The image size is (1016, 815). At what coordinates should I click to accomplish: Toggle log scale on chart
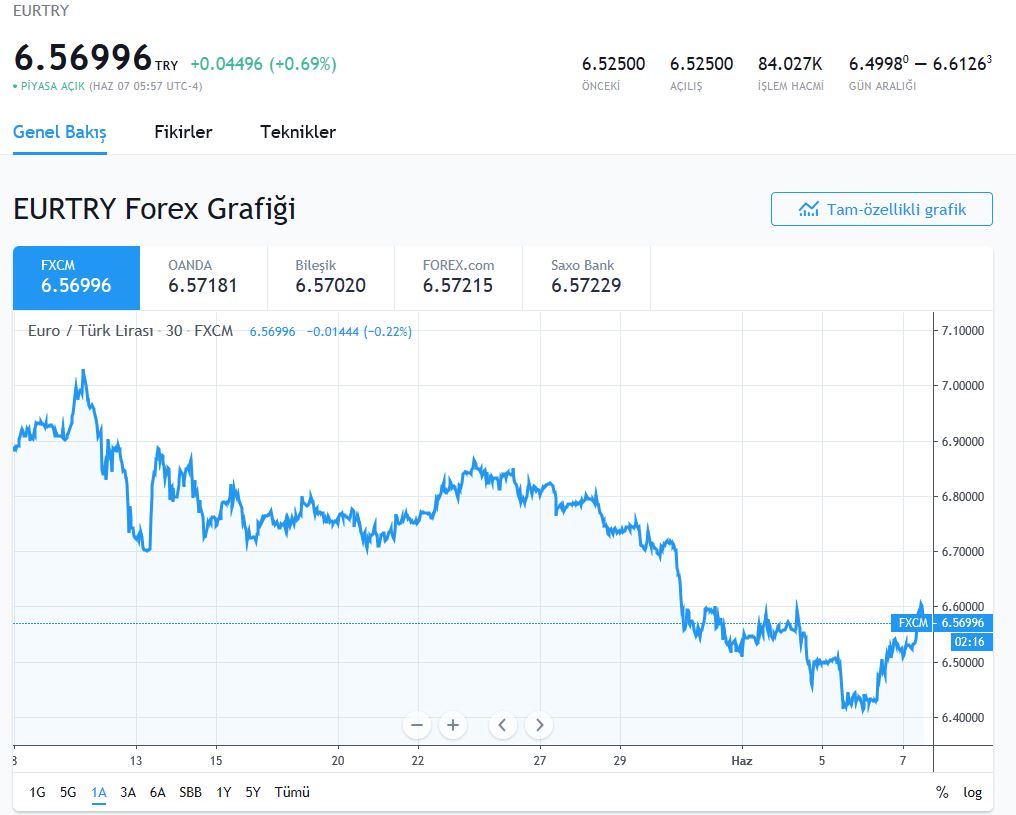(972, 792)
